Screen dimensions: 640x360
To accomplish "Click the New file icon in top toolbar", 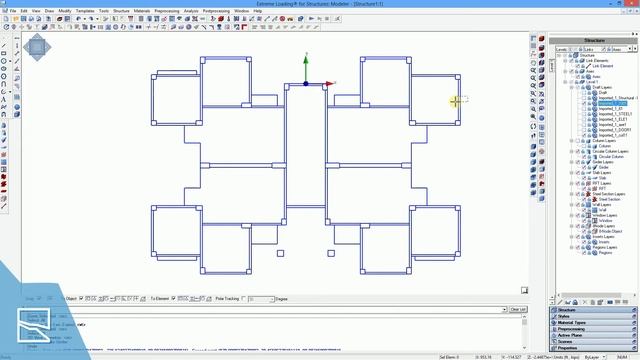I will 6,19.
